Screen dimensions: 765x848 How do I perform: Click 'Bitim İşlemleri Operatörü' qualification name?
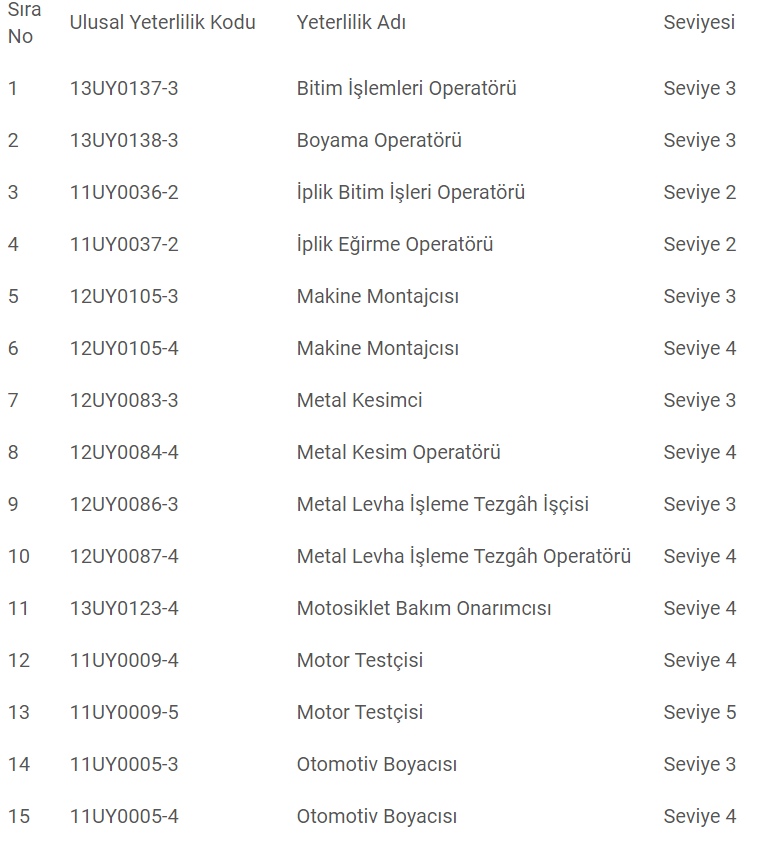pos(406,88)
